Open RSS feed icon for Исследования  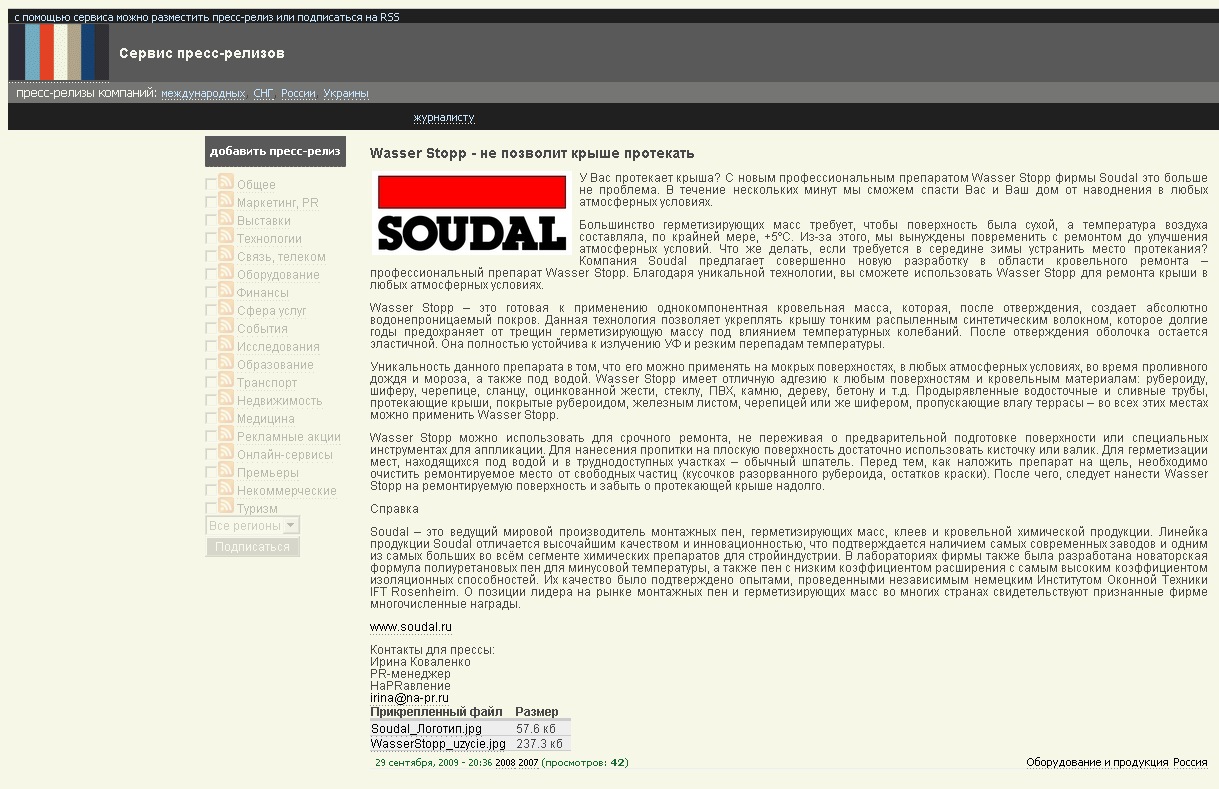pyautogui.click(x=226, y=345)
